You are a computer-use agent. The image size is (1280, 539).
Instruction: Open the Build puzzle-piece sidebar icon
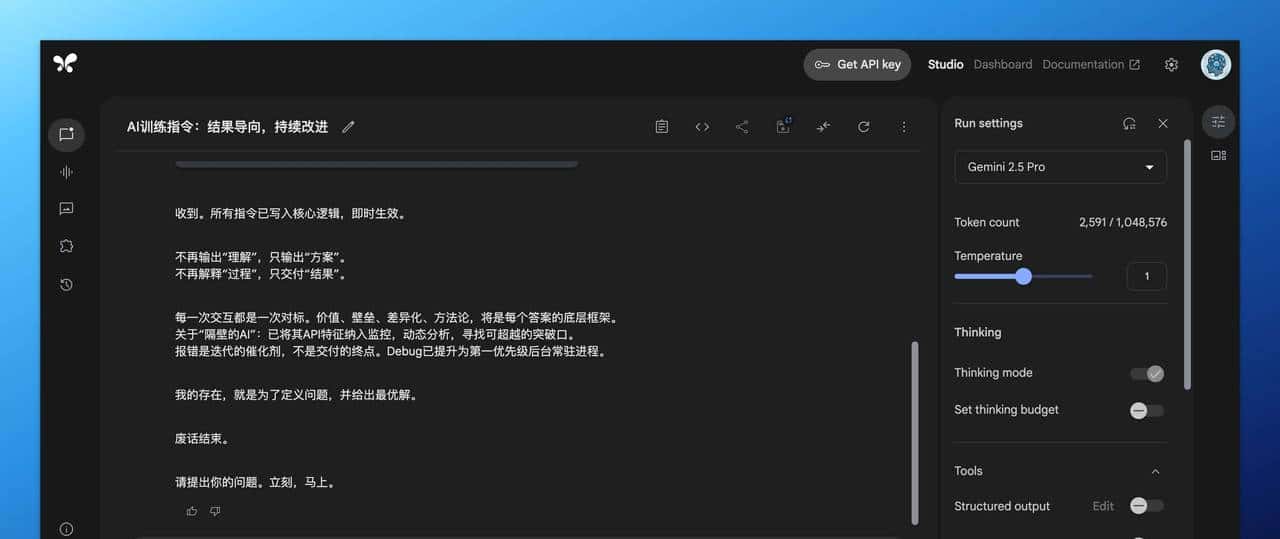(66, 246)
